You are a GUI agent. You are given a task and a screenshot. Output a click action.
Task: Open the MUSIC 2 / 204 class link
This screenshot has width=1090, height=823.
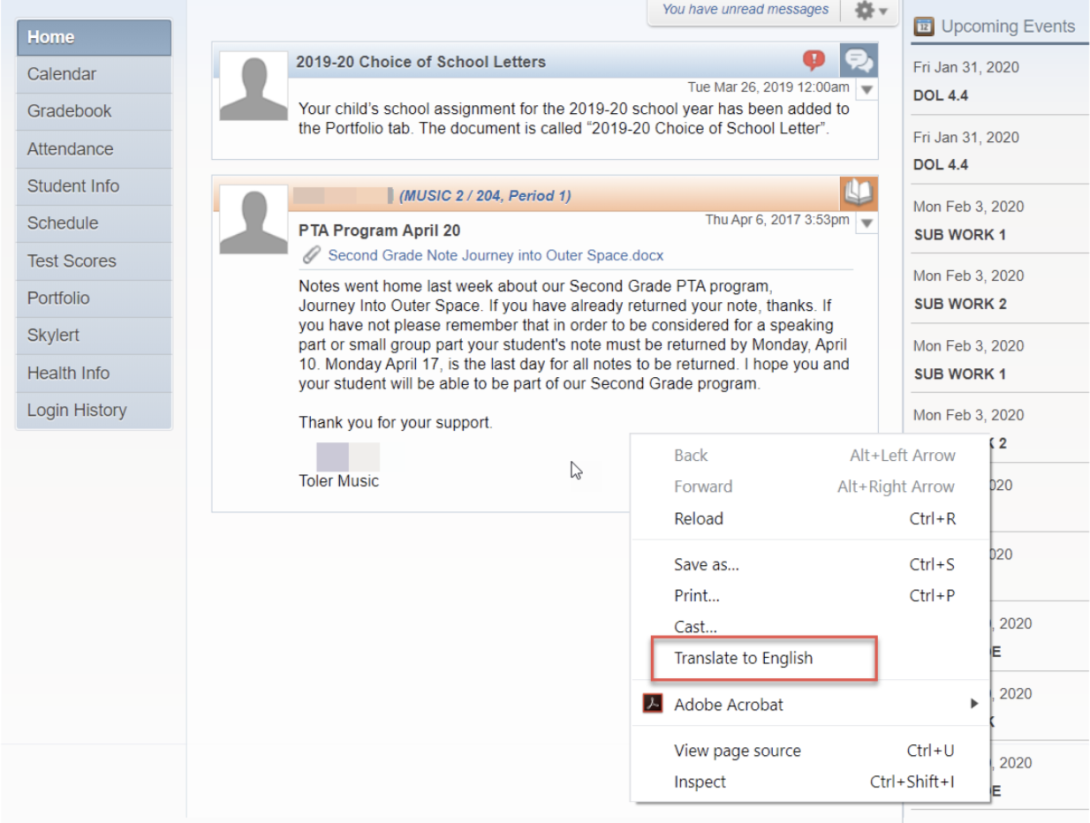click(485, 196)
